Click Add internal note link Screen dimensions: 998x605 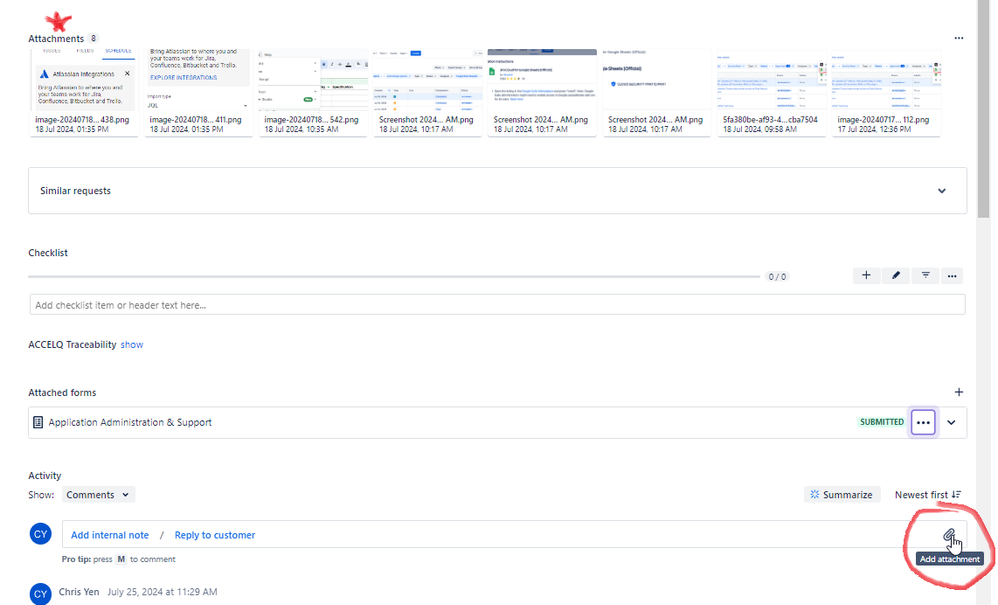(109, 535)
